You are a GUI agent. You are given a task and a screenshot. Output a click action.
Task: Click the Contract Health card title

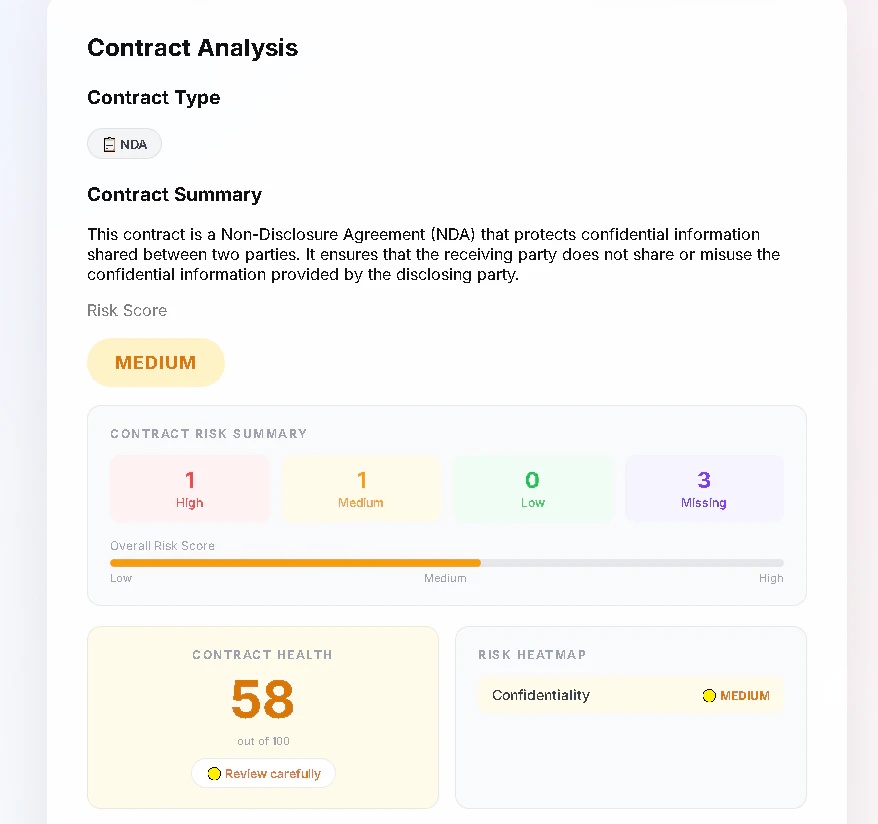pos(263,654)
